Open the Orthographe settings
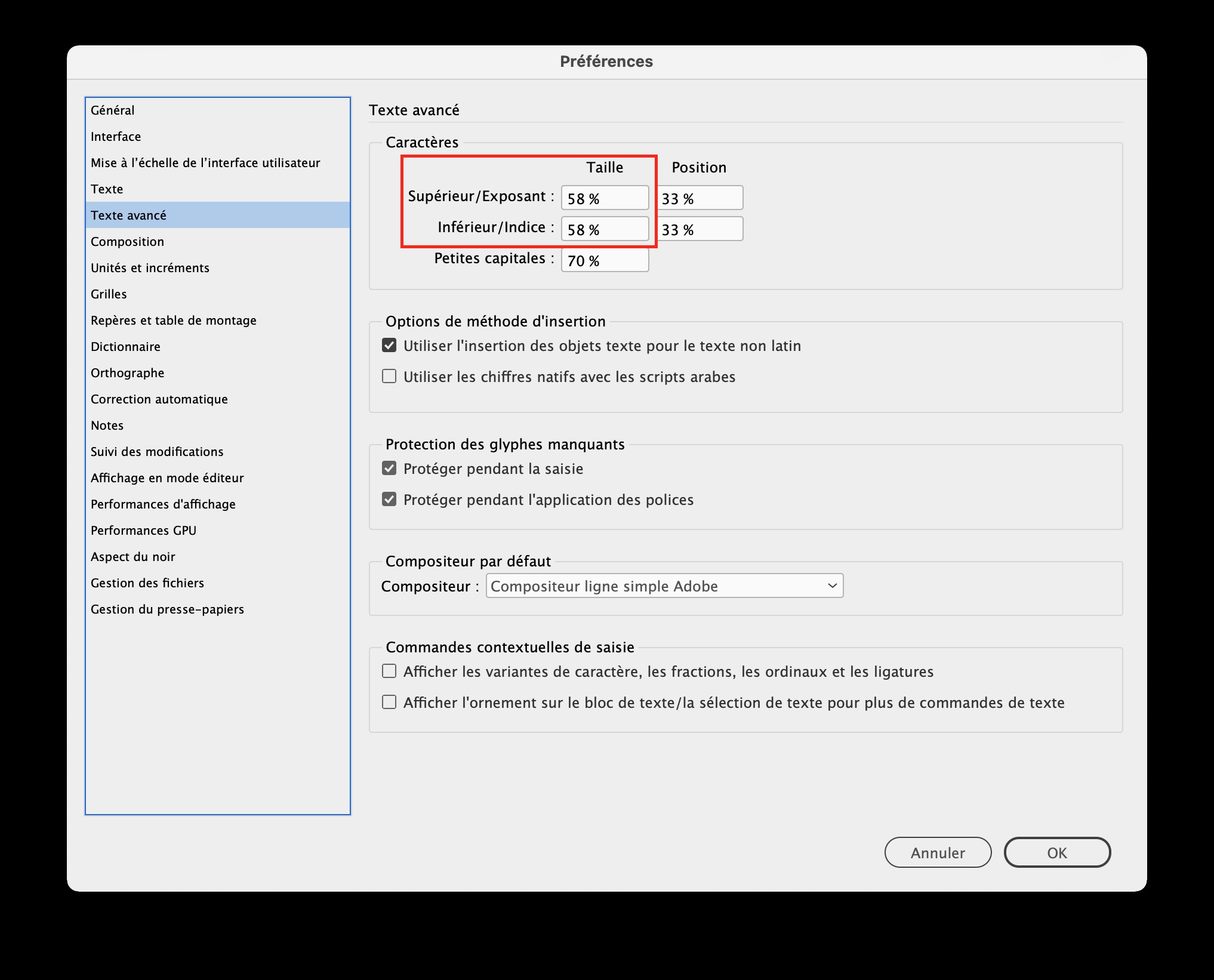 pos(127,372)
